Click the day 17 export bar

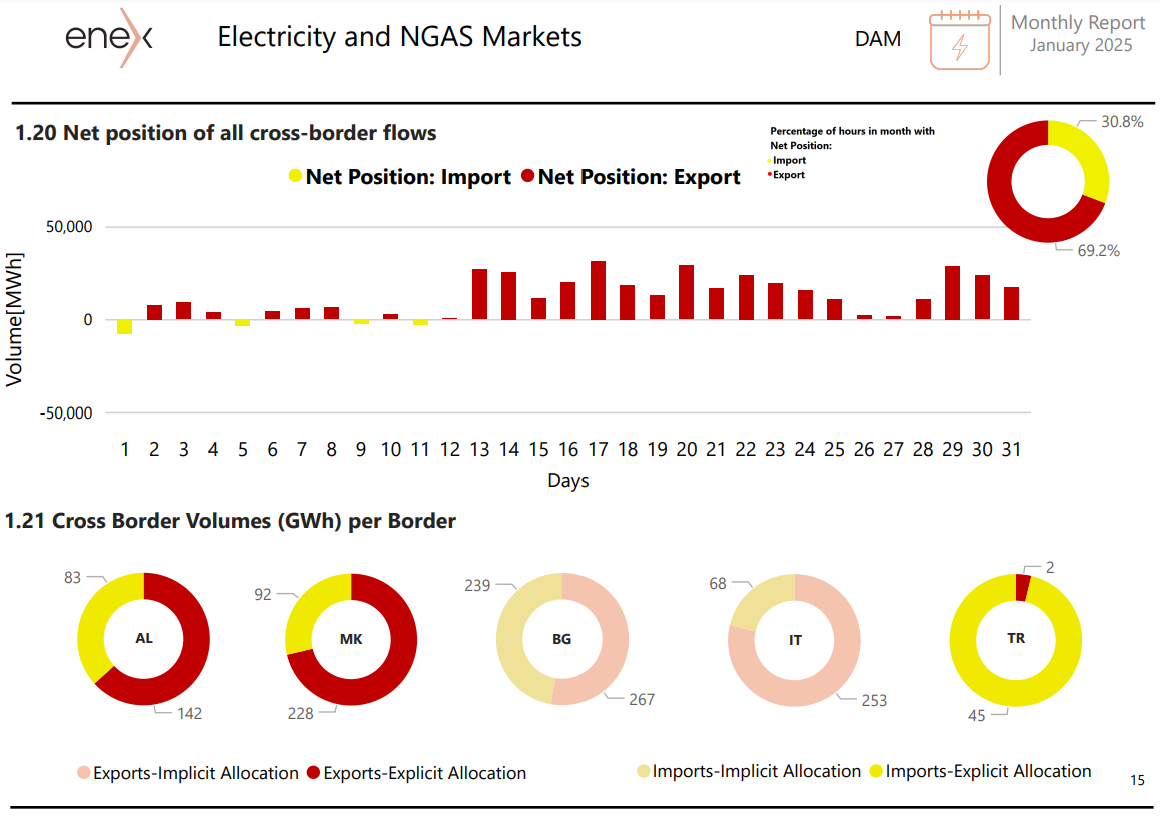click(598, 291)
